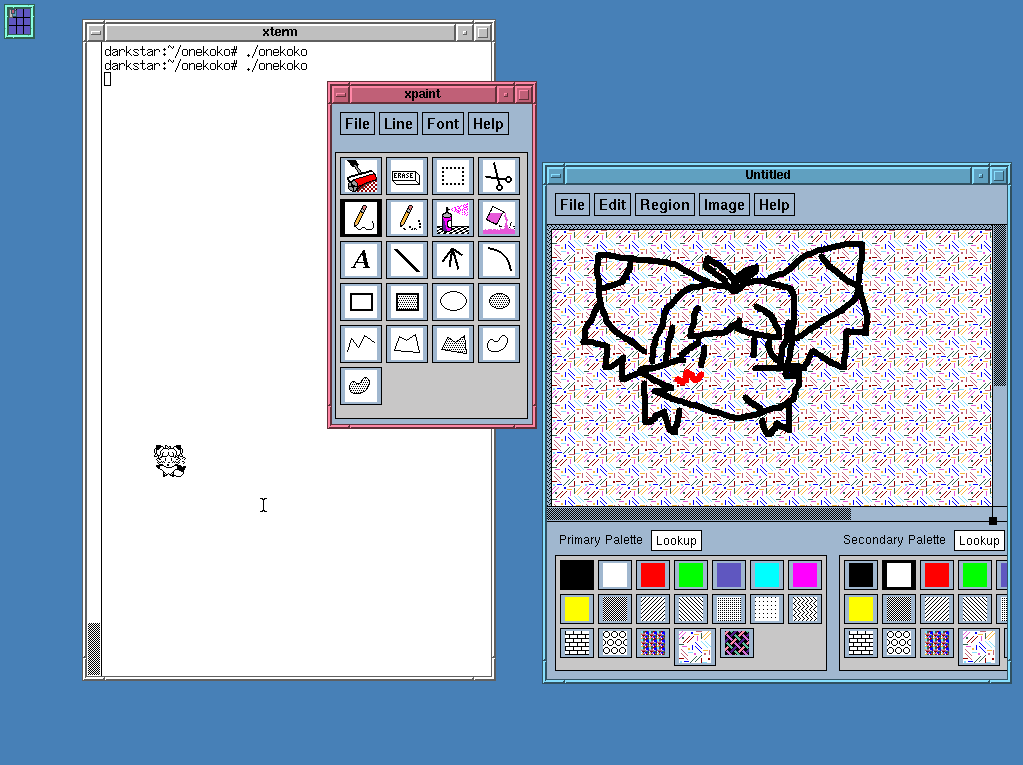Open the Edit menu in canvas window
1023x765 pixels.
click(x=612, y=205)
